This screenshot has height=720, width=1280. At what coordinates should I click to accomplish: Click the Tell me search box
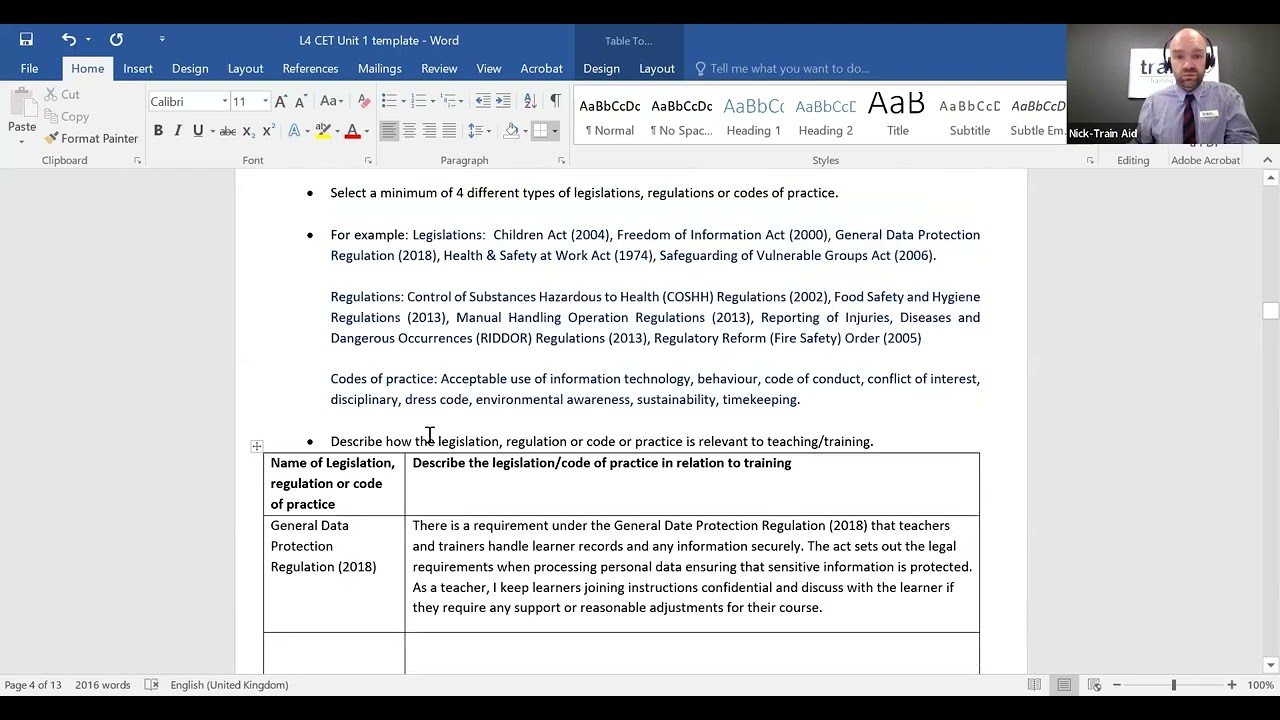(789, 68)
